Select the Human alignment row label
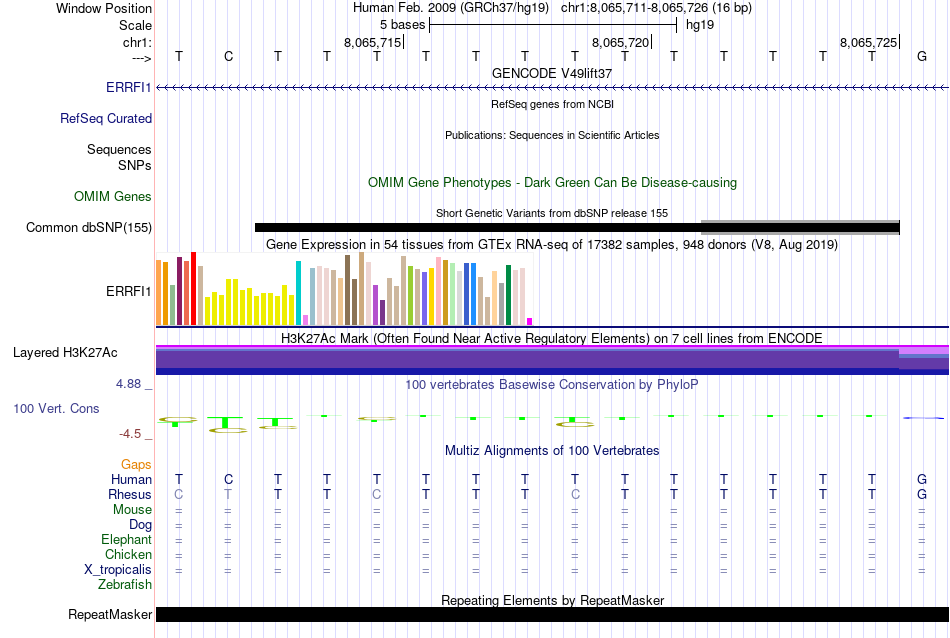This screenshot has height=638, width=950. pyautogui.click(x=131, y=479)
